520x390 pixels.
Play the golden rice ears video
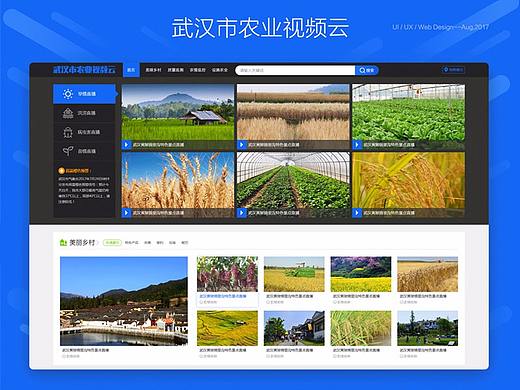357,213
